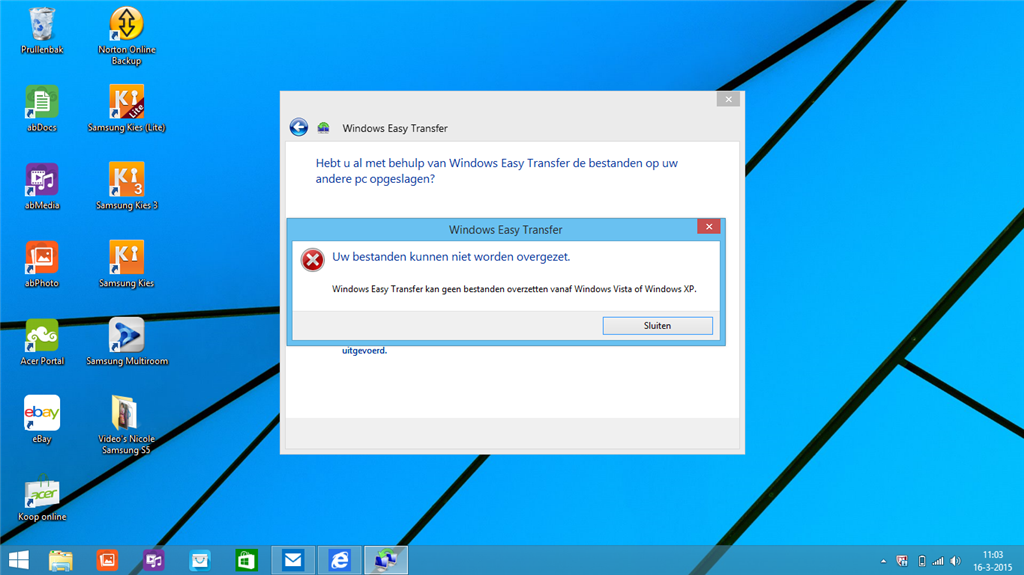Open Samsung Kies (Lite) shortcut
This screenshot has width=1024, height=575.
coord(127,109)
